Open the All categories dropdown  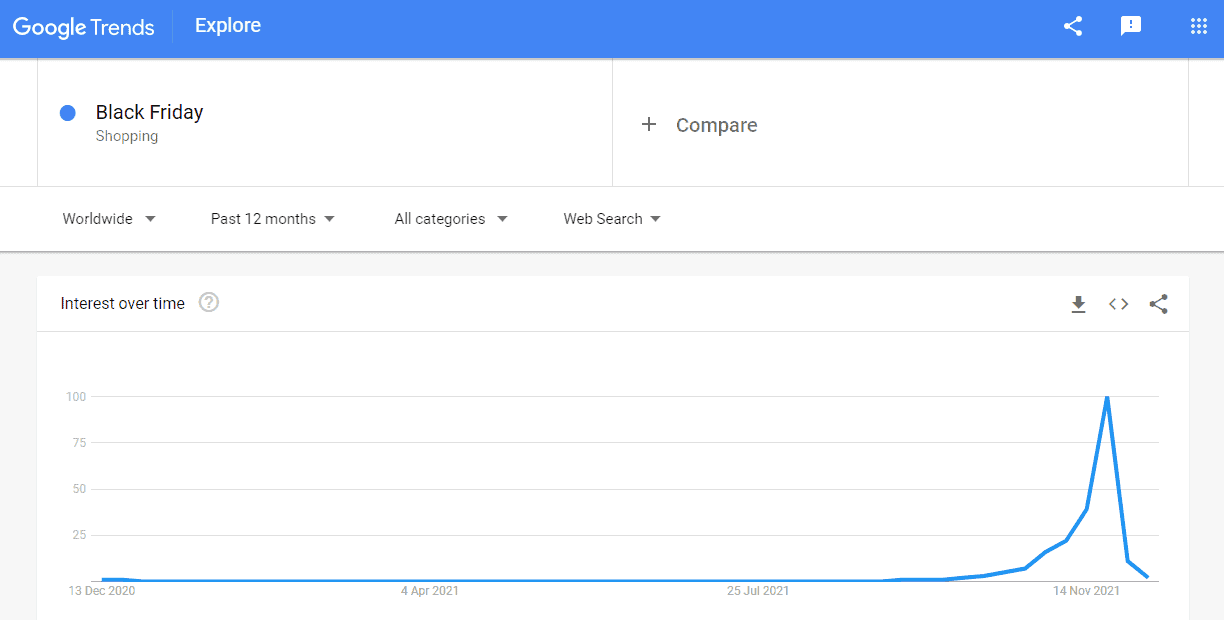tap(451, 219)
